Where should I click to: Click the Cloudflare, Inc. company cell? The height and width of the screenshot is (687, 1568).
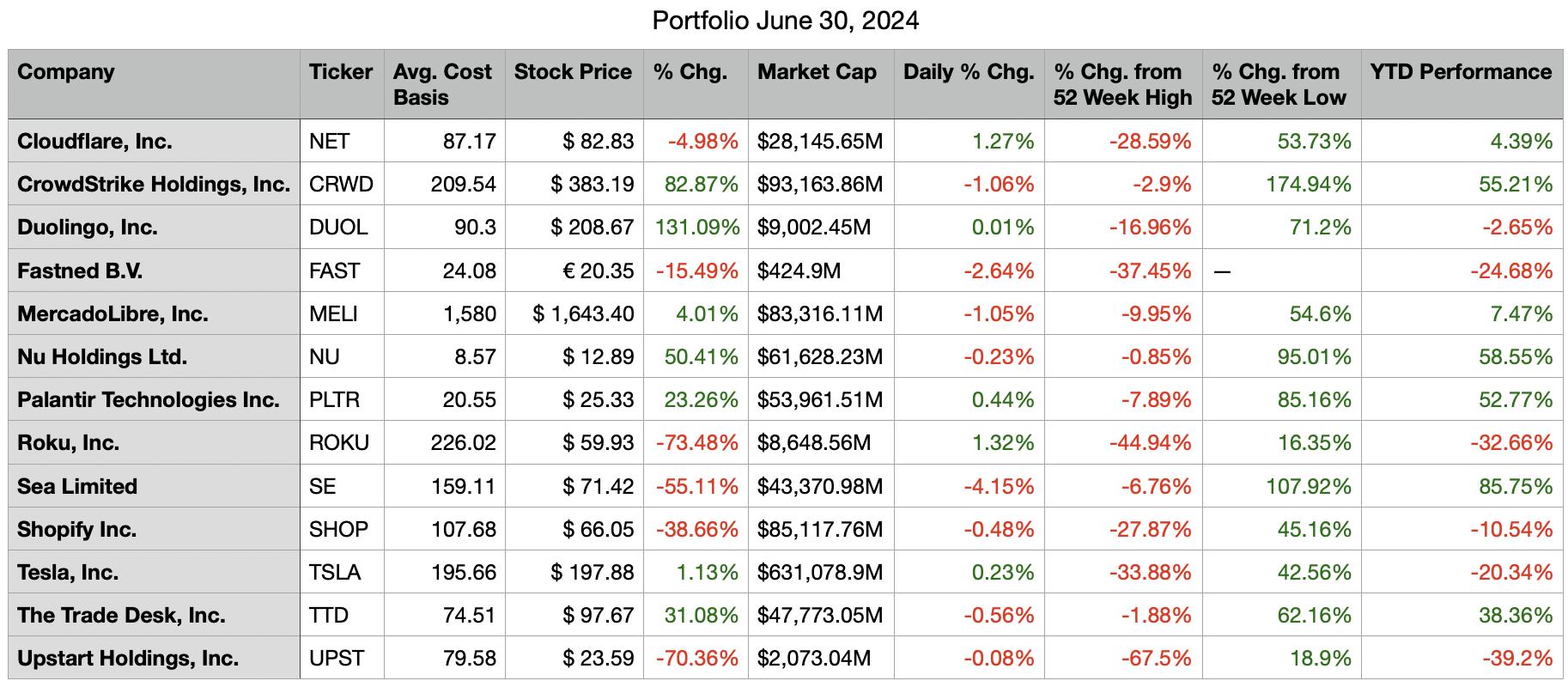click(94, 142)
